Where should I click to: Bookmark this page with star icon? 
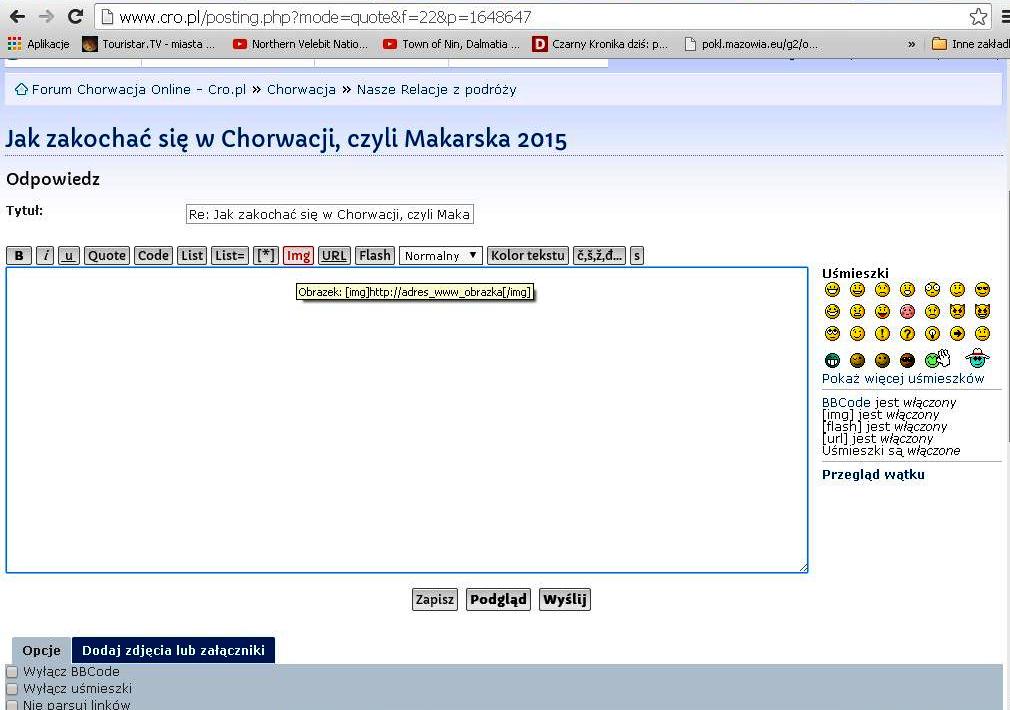[x=978, y=17]
